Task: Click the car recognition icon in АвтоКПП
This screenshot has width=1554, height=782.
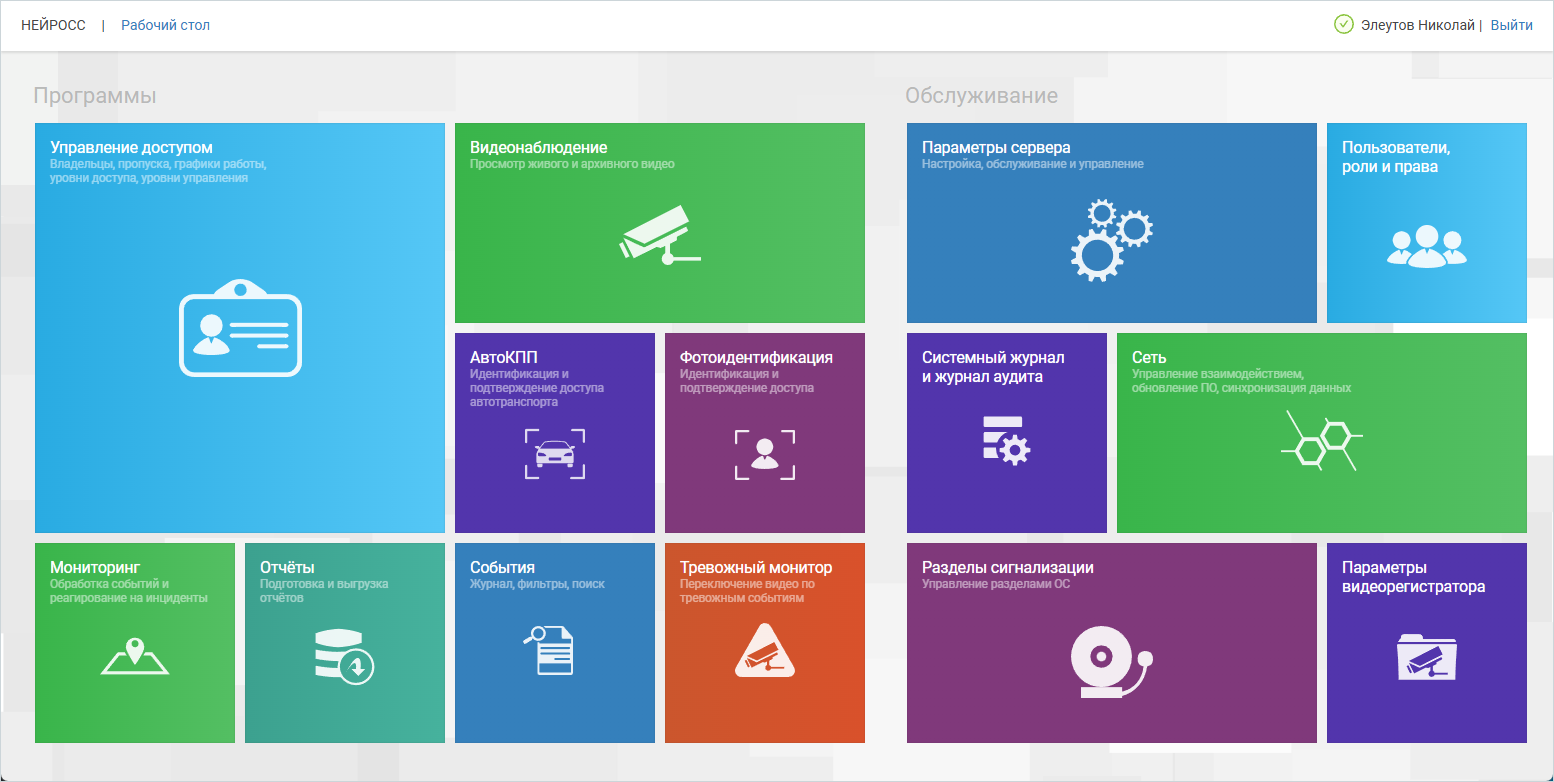Action: [555, 454]
